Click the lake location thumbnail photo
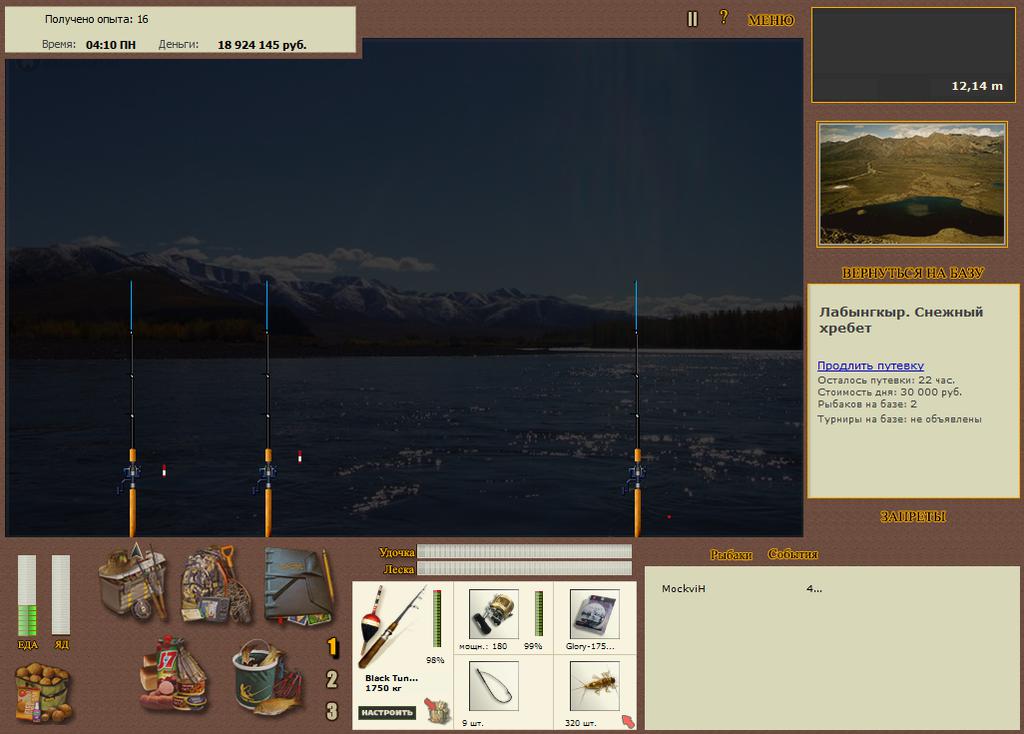The image size is (1024, 734). [912, 184]
